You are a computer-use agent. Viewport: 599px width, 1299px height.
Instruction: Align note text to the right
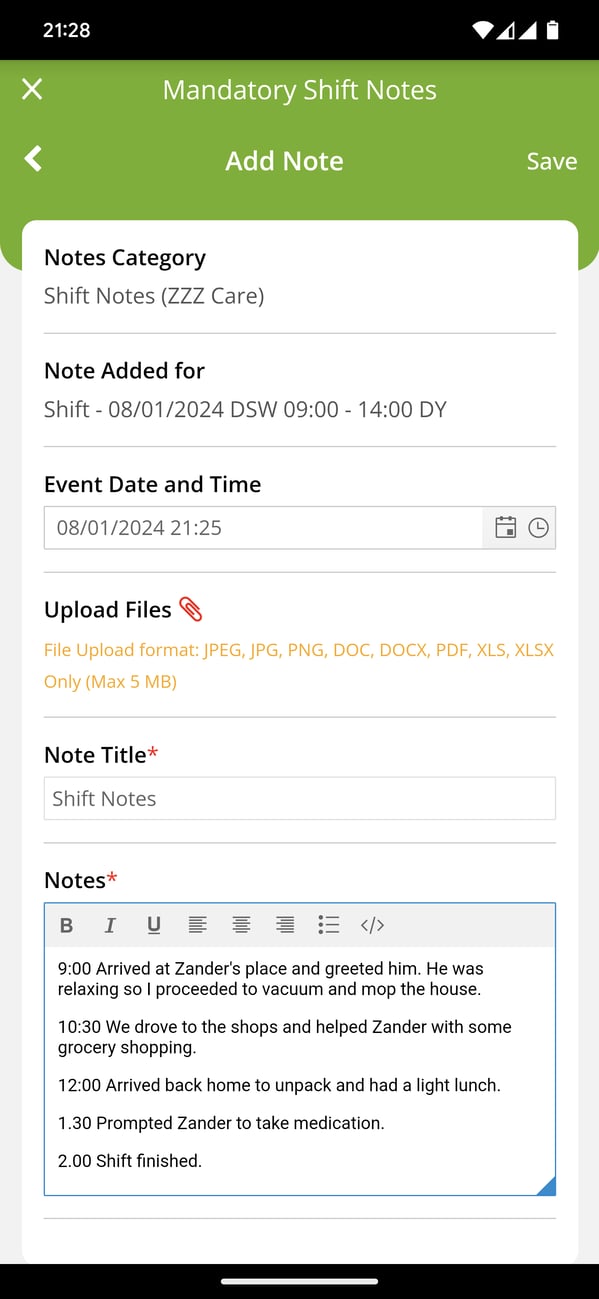pos(285,925)
